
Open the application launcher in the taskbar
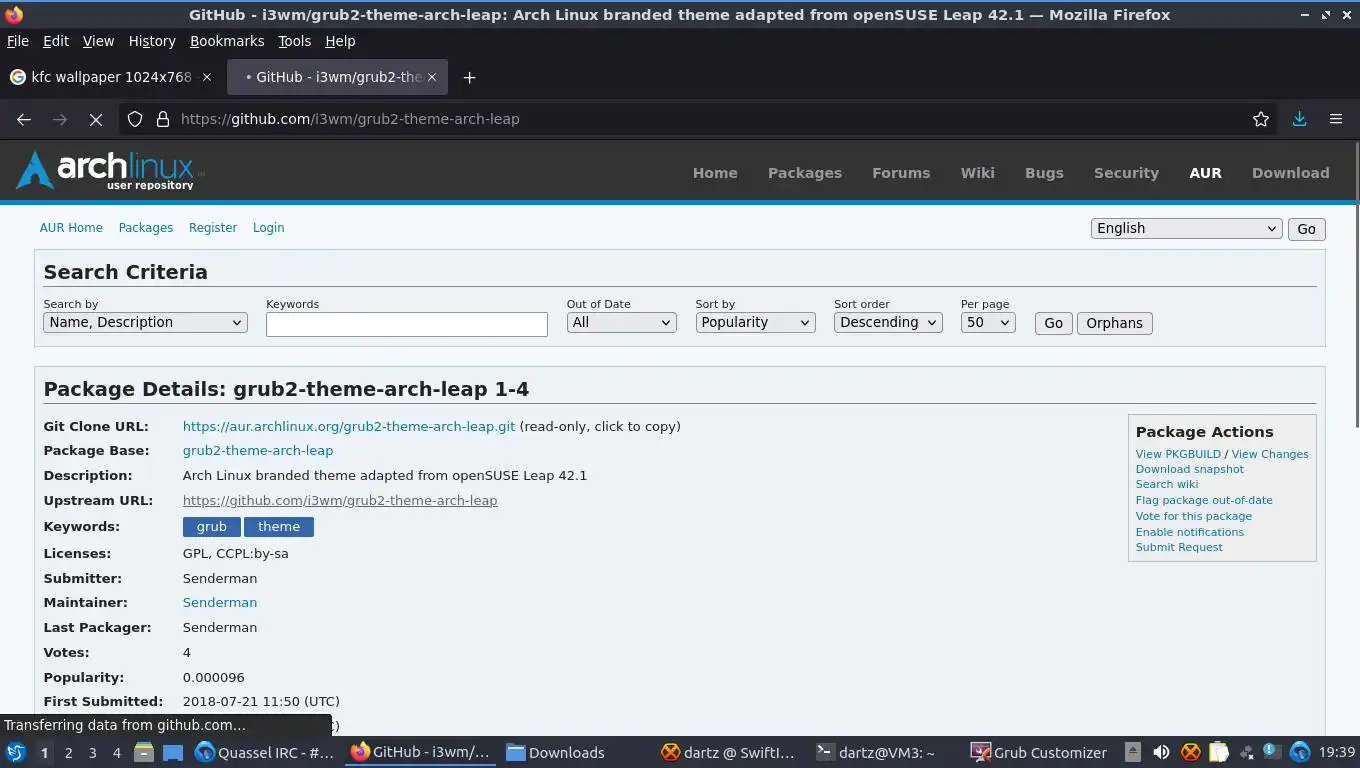pos(15,752)
